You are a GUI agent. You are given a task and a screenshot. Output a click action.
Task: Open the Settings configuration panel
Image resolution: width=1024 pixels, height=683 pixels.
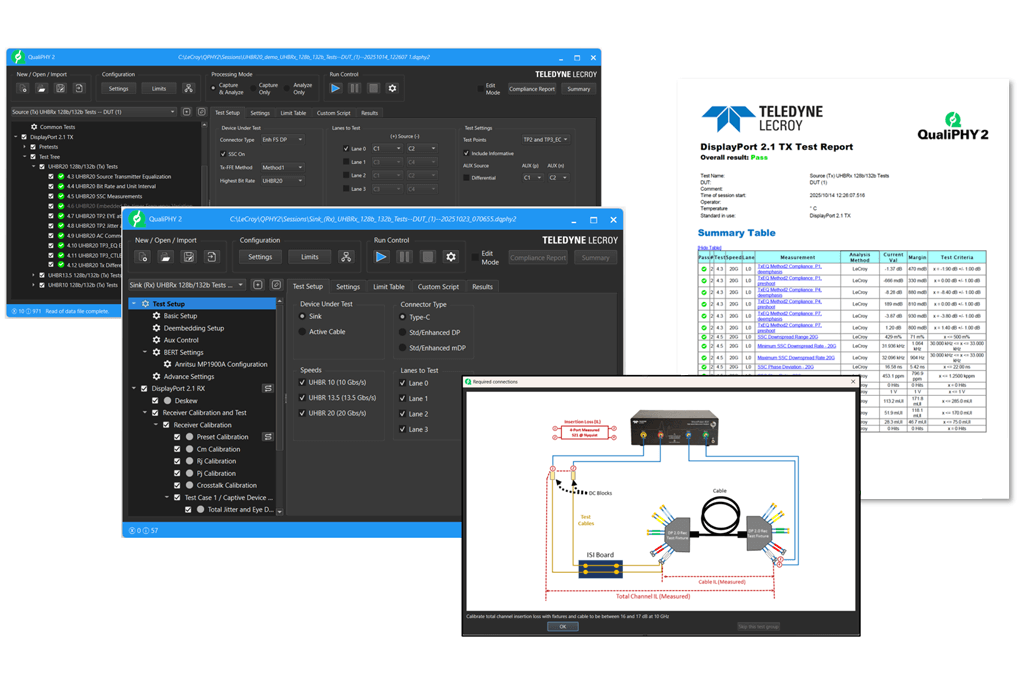click(260, 256)
